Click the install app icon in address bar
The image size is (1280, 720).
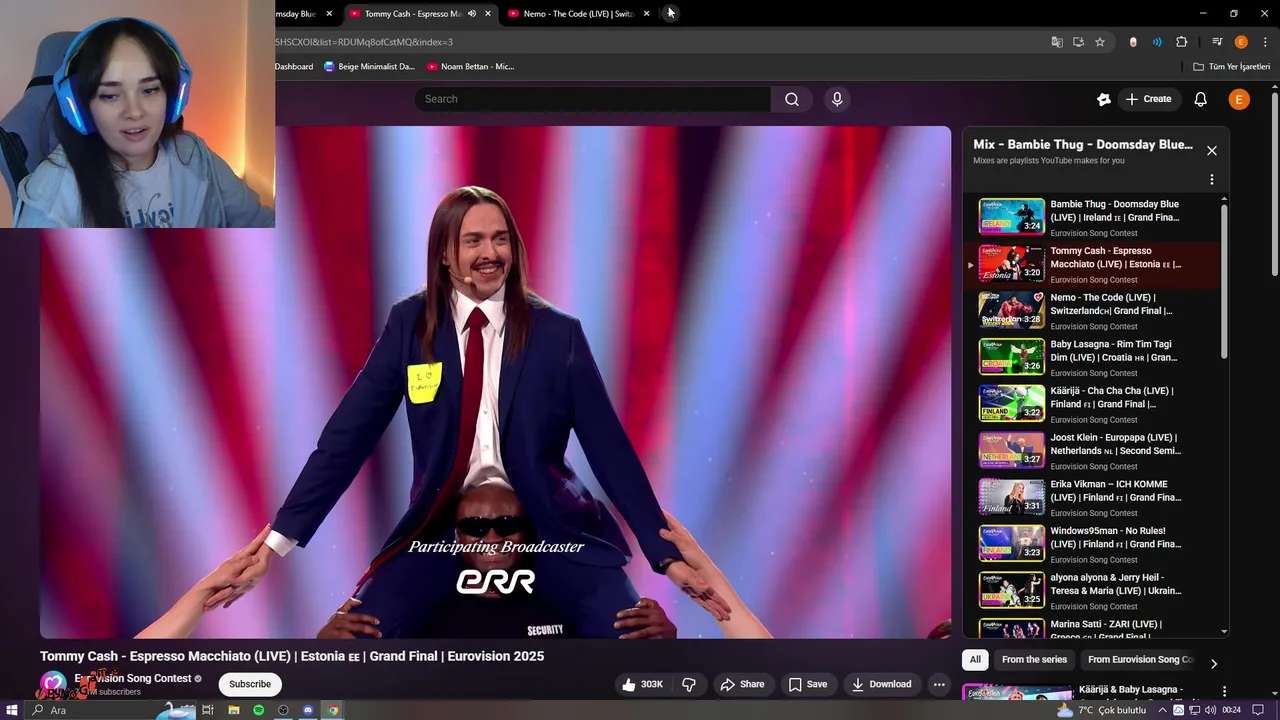click(x=1078, y=42)
